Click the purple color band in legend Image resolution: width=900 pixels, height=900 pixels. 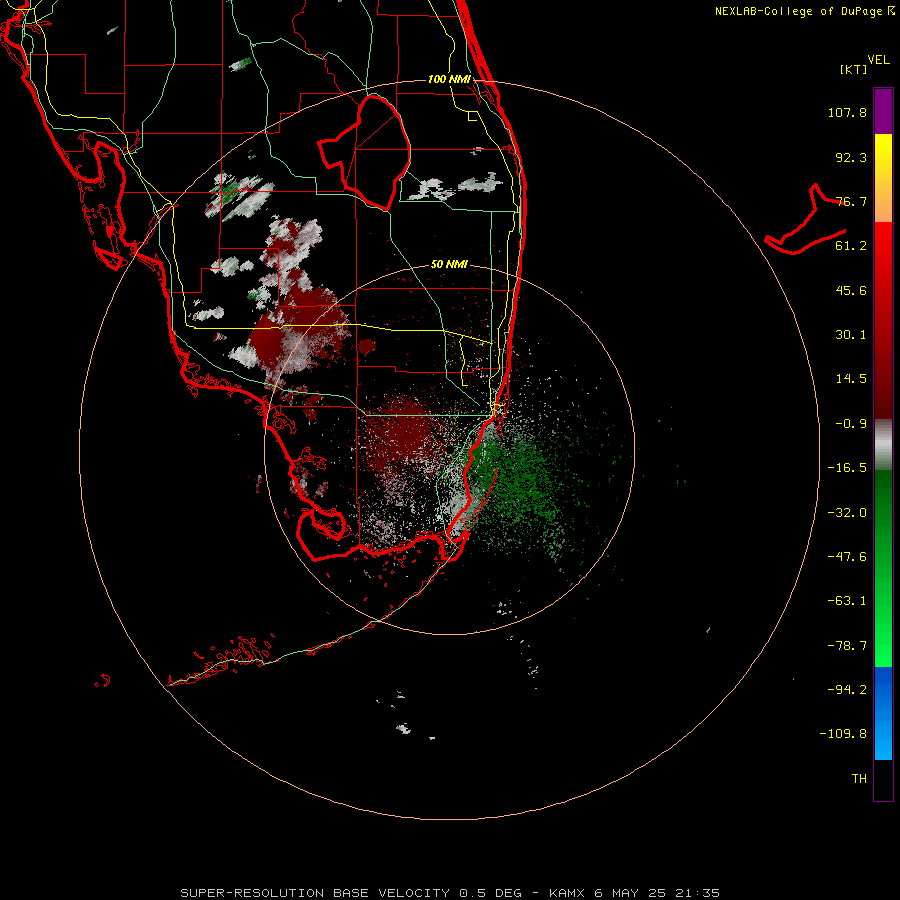coord(883,111)
